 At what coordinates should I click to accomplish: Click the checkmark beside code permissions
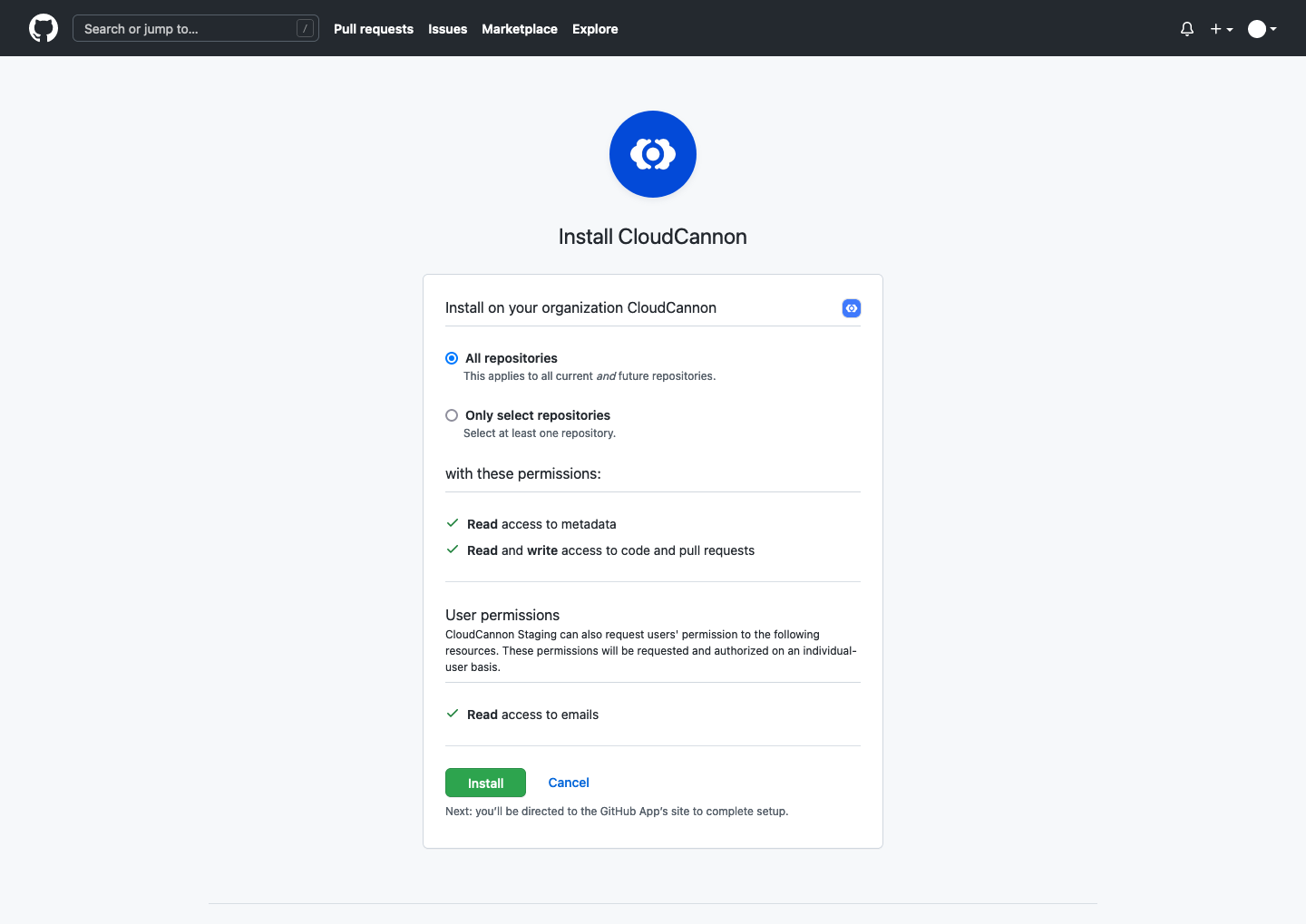point(453,550)
